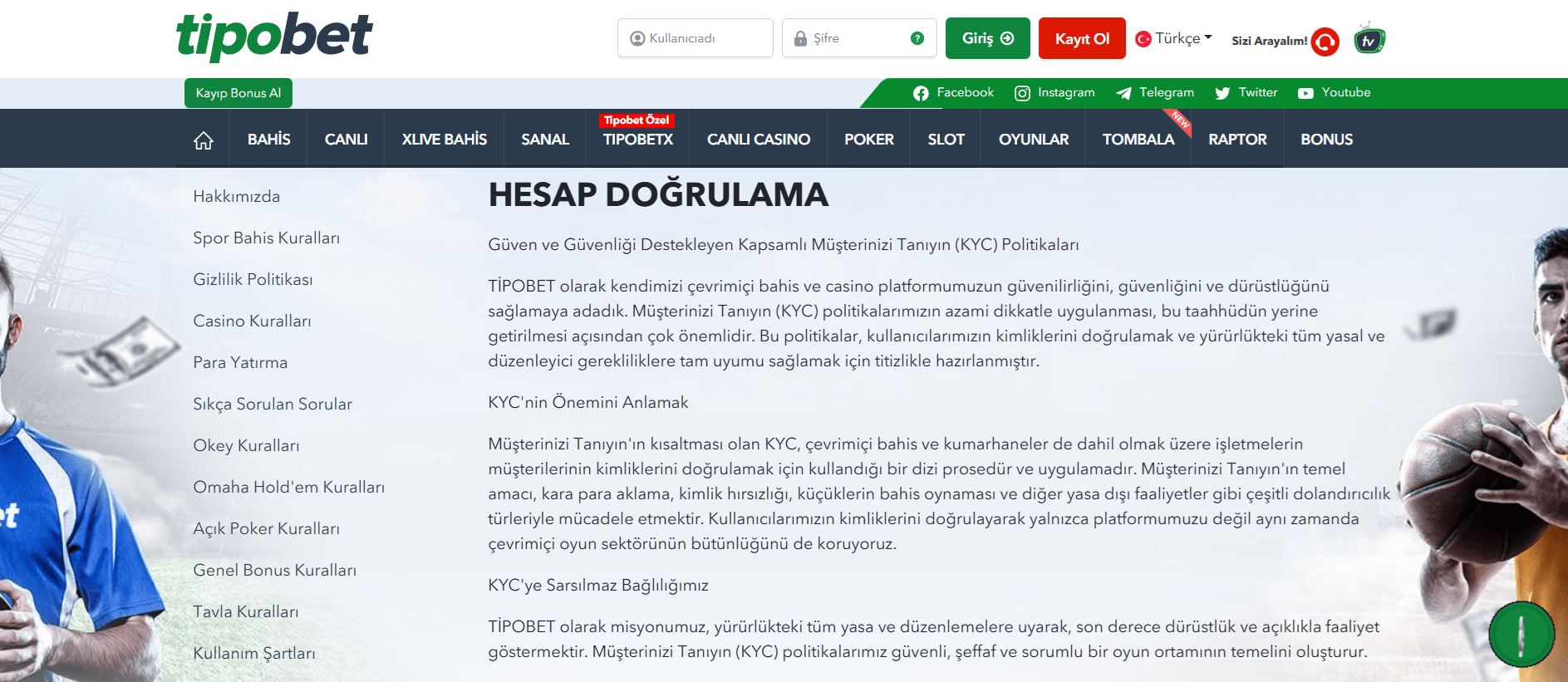Focus the Kullanıcıadı username field

[x=696, y=38]
